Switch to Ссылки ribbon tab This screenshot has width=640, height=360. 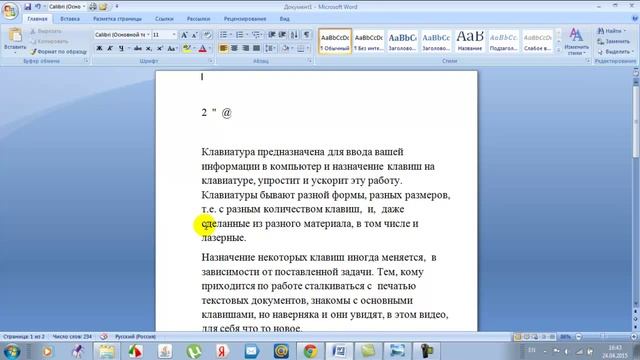point(164,19)
